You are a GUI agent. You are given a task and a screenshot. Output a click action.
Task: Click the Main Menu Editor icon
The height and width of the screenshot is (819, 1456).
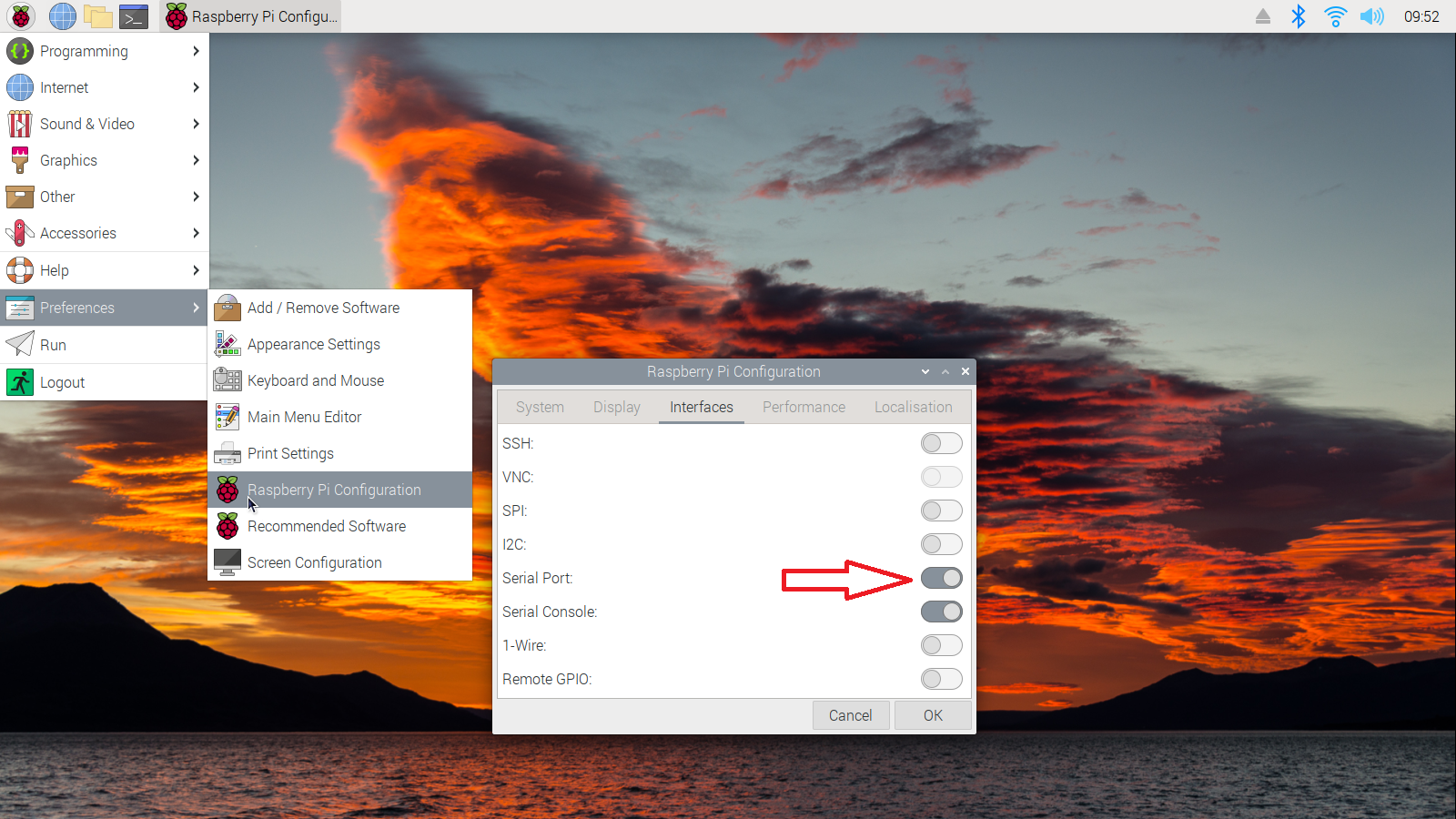pos(227,417)
